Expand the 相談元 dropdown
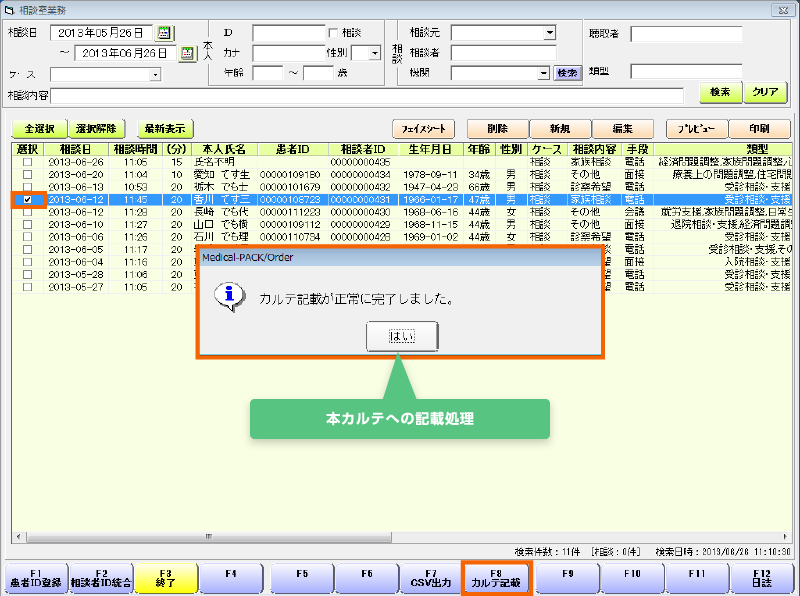The height and width of the screenshot is (596, 800). [x=549, y=33]
